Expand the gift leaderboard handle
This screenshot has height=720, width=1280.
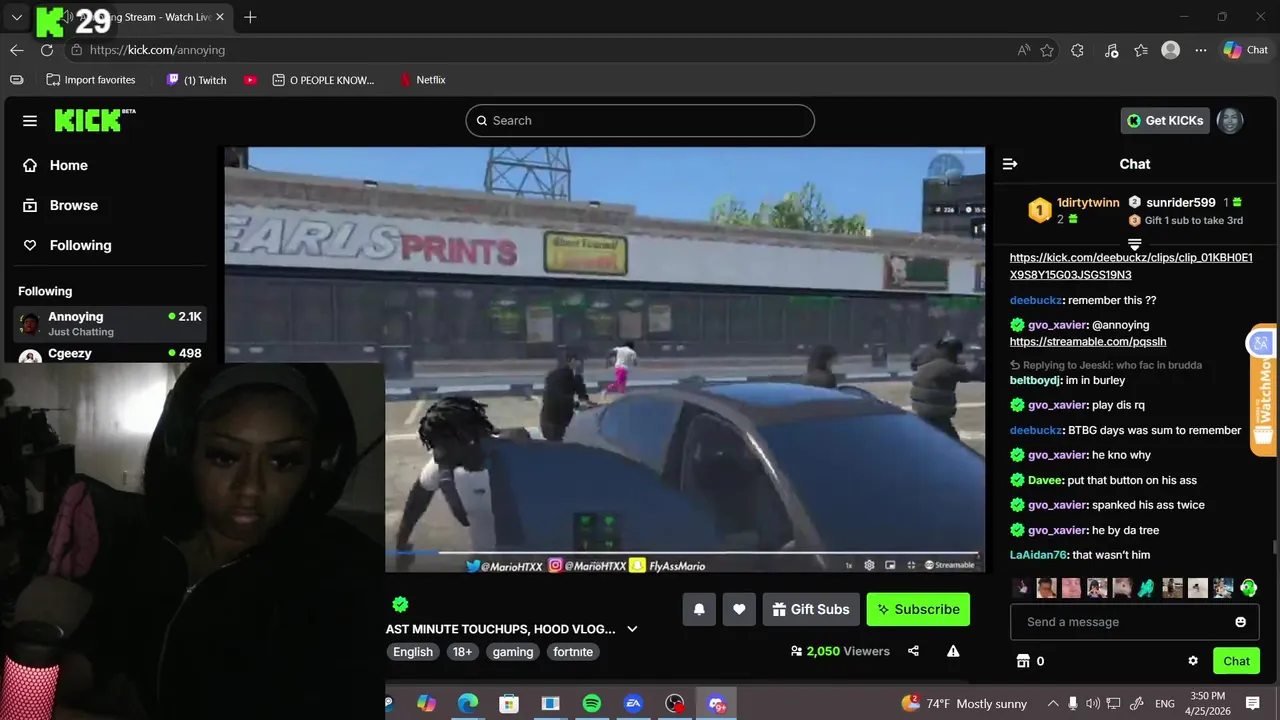coord(1135,243)
